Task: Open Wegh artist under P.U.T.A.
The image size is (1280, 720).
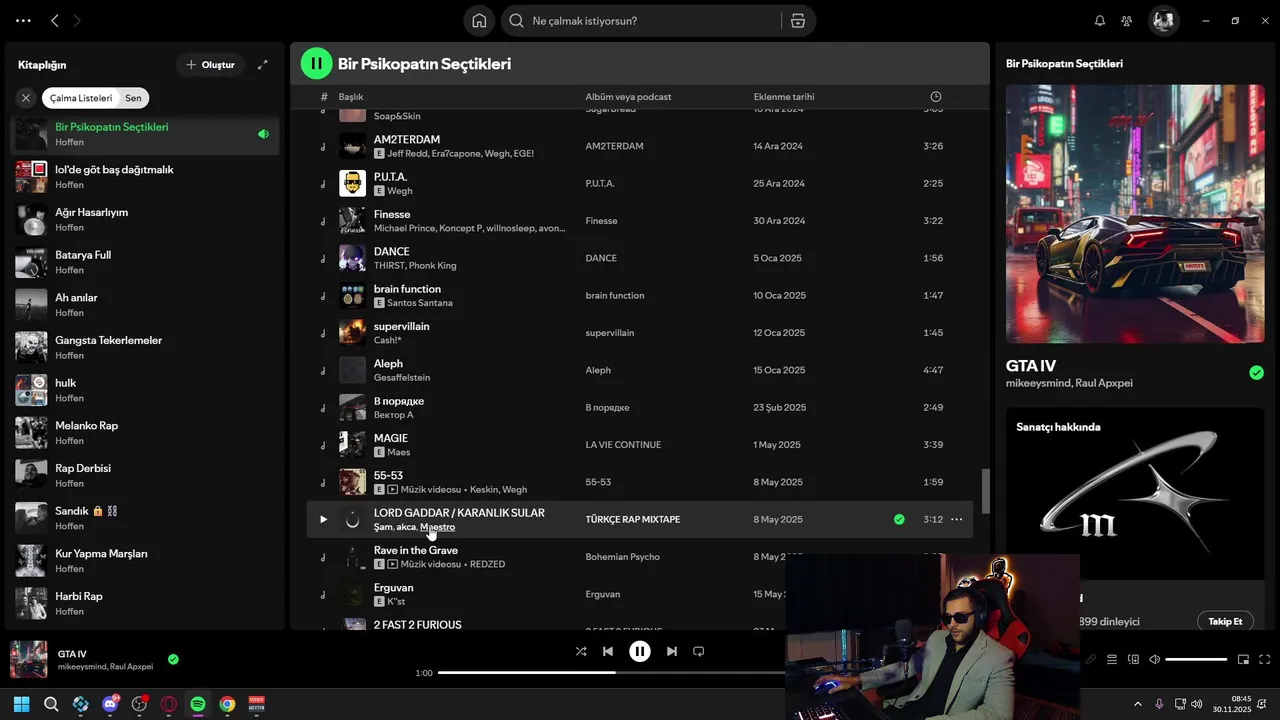Action: click(x=399, y=191)
